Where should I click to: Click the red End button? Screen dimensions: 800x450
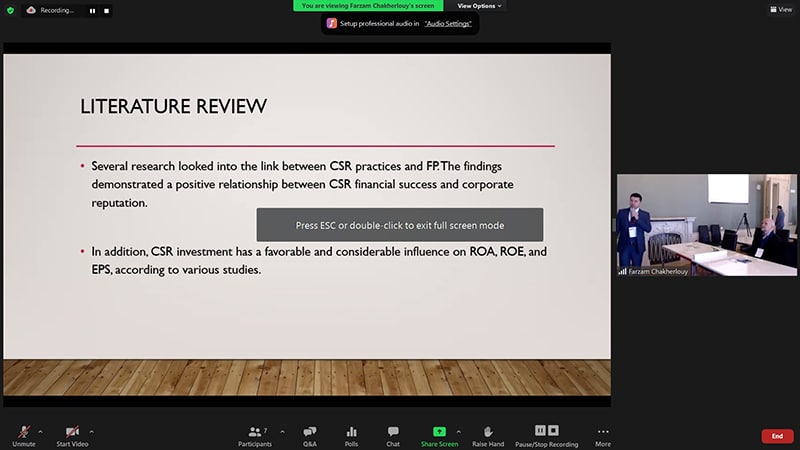click(x=777, y=436)
